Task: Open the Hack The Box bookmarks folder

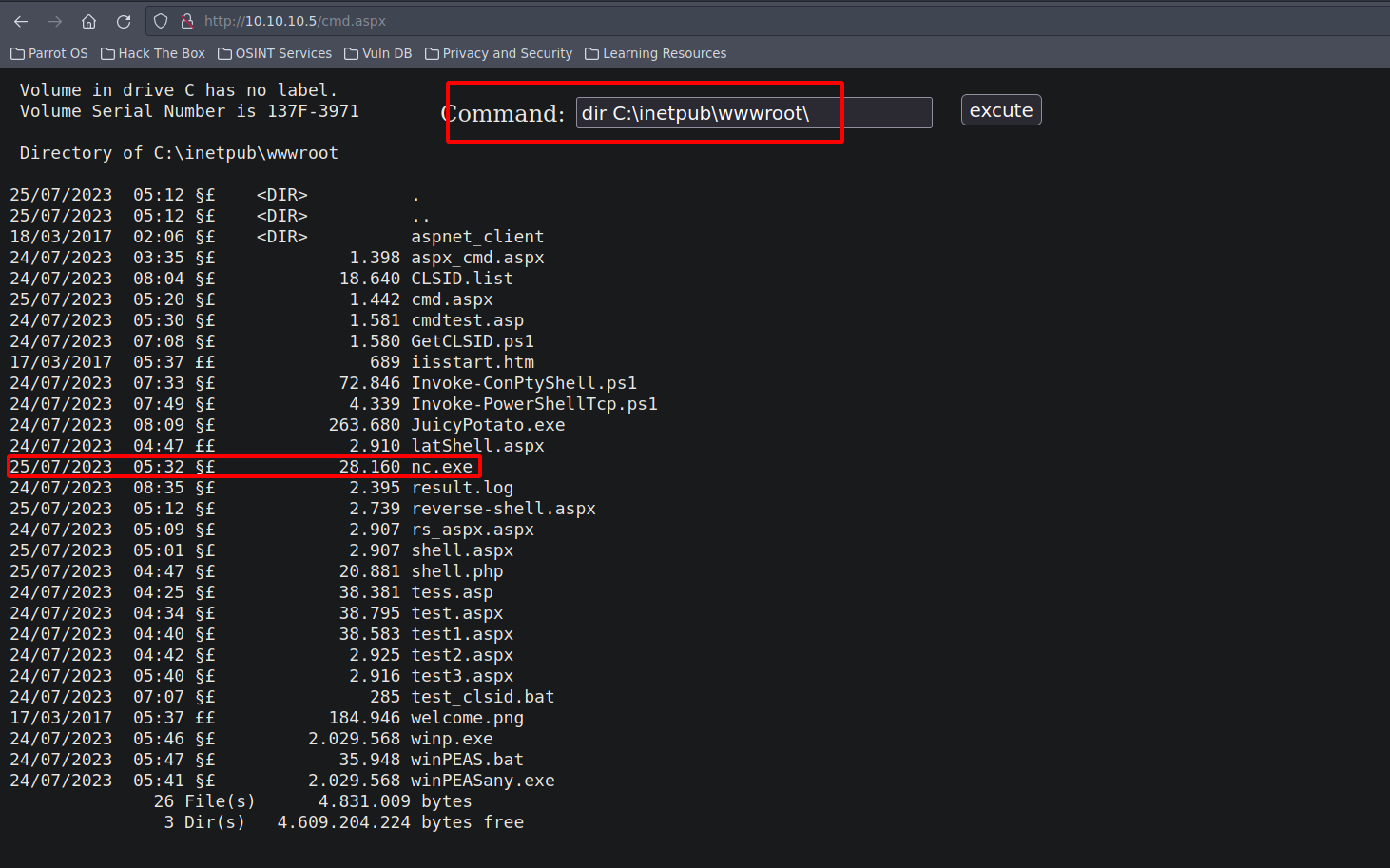Action: (162, 53)
